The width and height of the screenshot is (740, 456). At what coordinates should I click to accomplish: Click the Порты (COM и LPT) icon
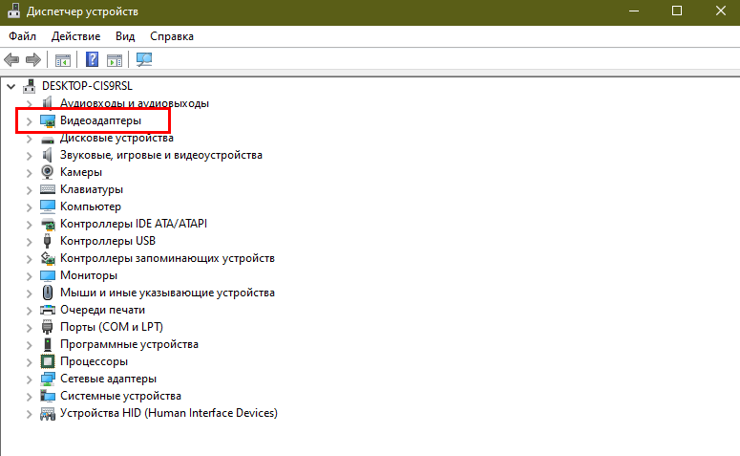tap(47, 327)
